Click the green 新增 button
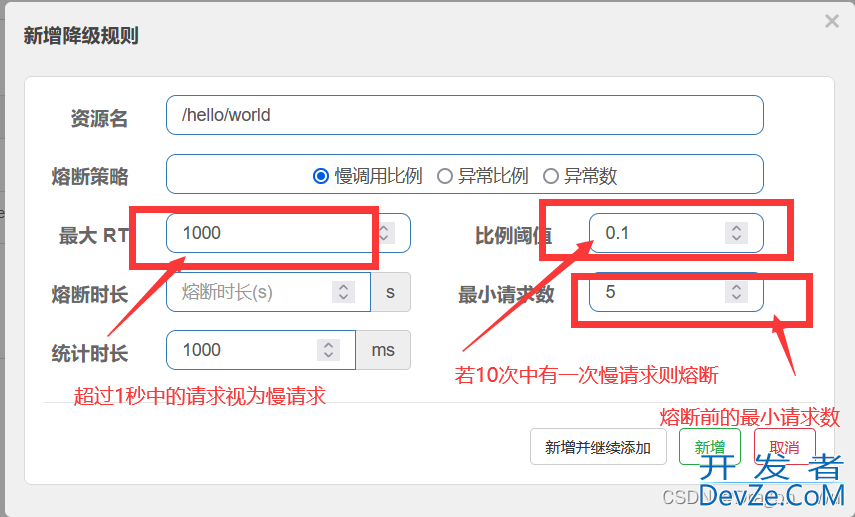 tap(709, 447)
